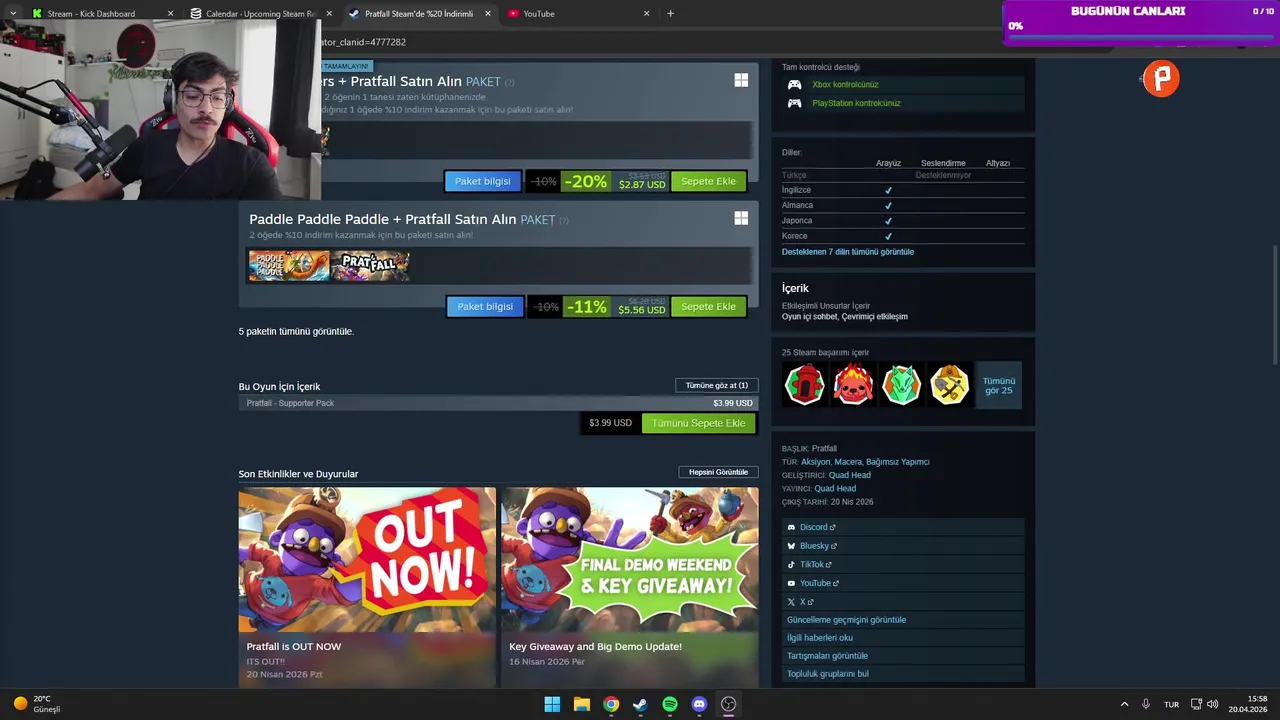Open File Explorer from taskbar
The image size is (1280, 720).
[582, 704]
